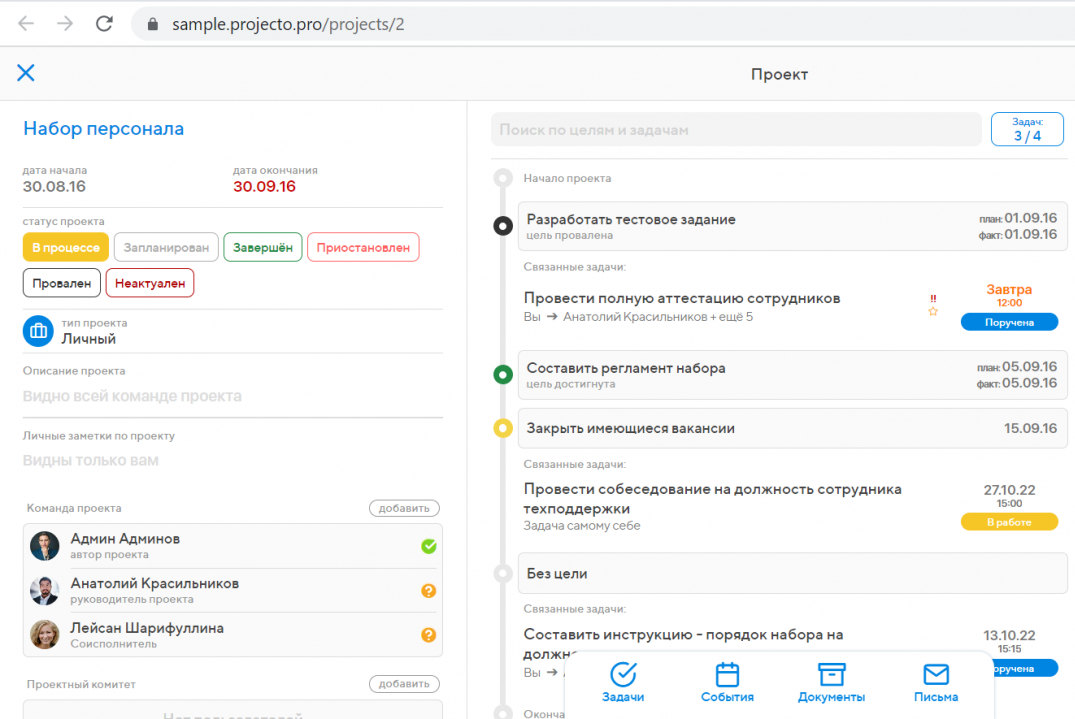
Task: Click the end date 30.09.16
Action: click(x=264, y=186)
